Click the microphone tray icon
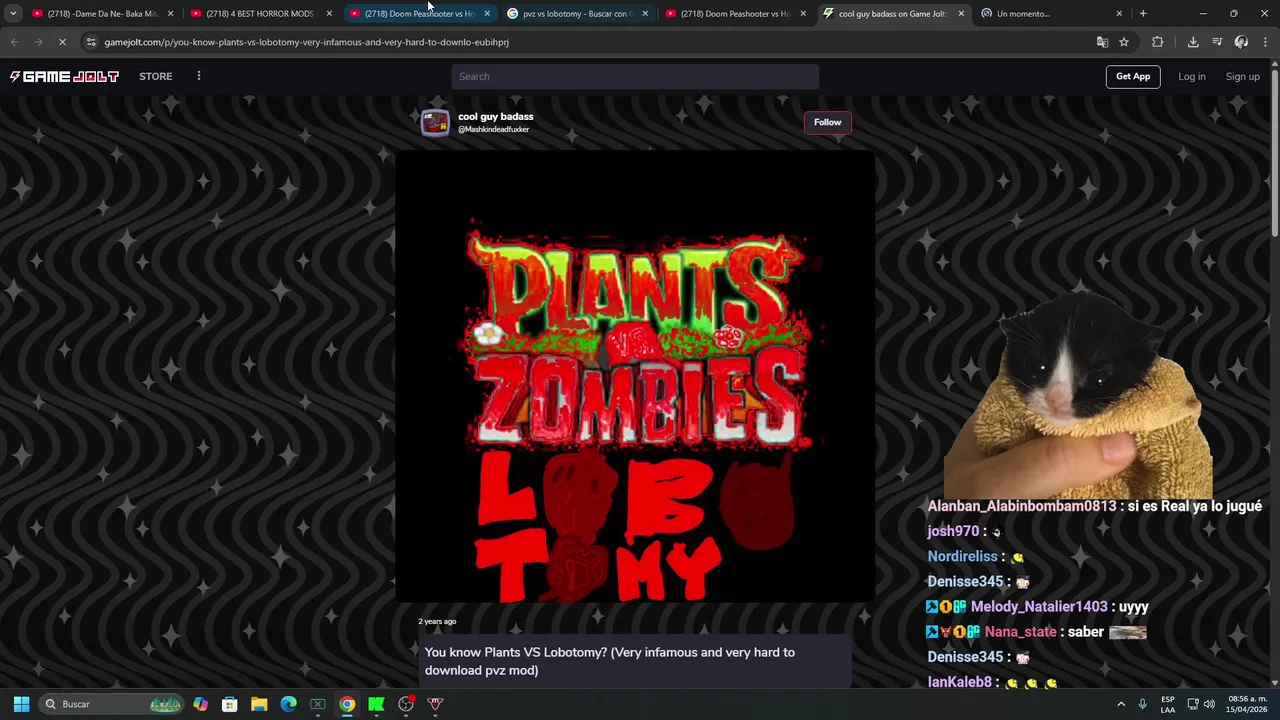The width and height of the screenshot is (1280, 720). coord(1142,704)
